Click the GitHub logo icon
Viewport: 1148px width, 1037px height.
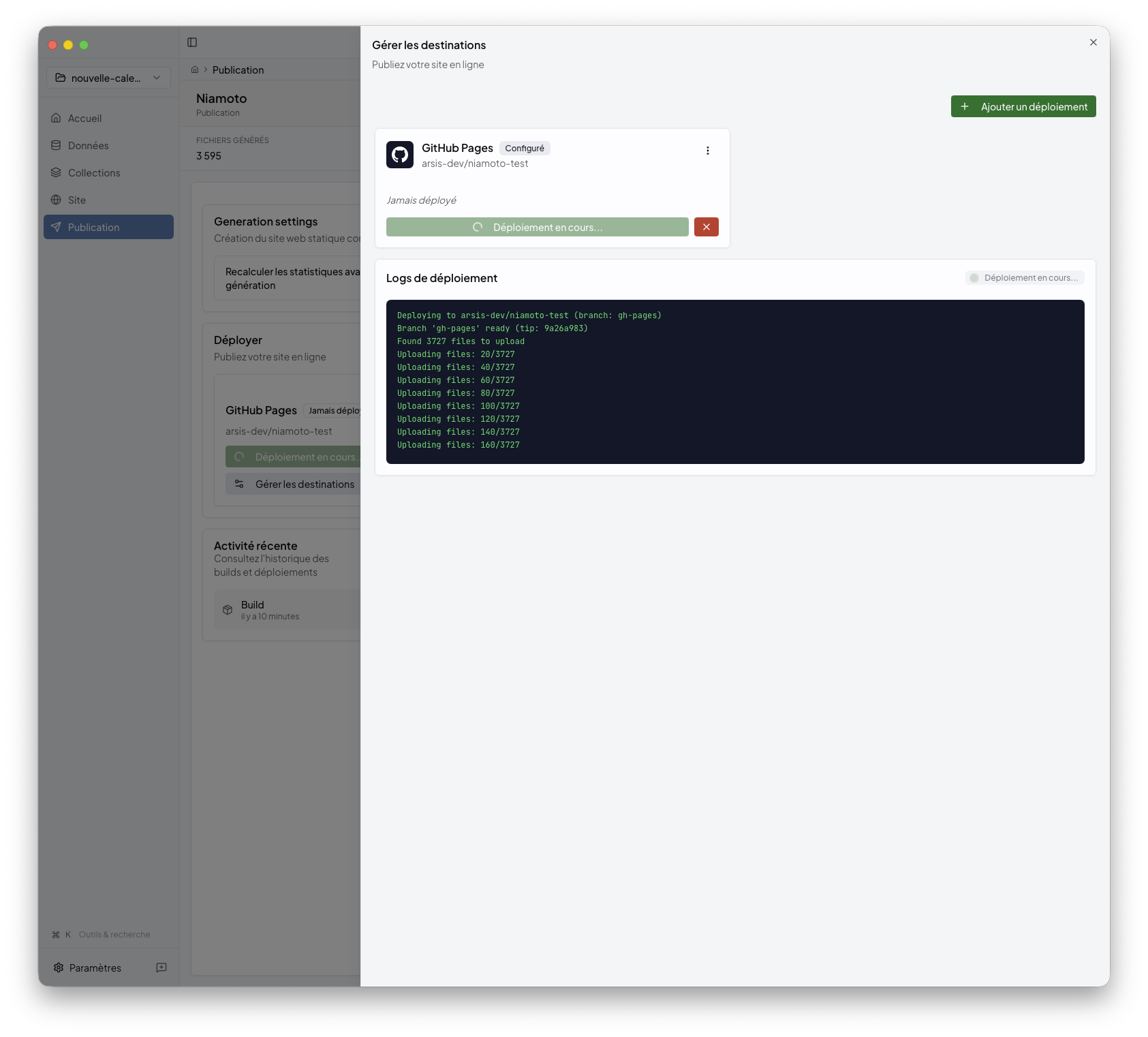pyautogui.click(x=400, y=155)
